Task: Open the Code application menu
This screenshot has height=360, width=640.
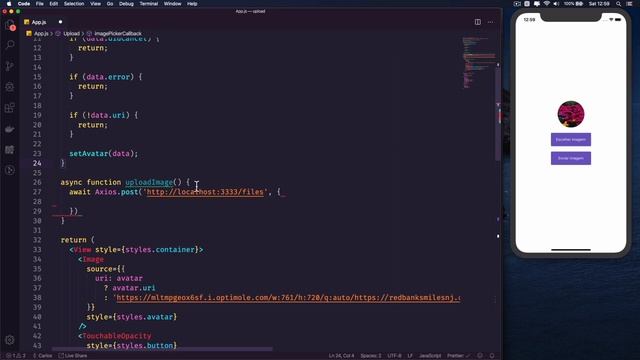Action: 24,4
